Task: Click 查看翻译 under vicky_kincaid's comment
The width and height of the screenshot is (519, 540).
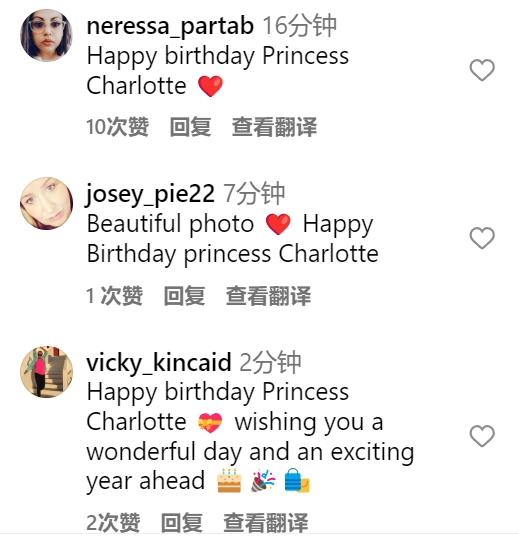Action: [x=266, y=522]
